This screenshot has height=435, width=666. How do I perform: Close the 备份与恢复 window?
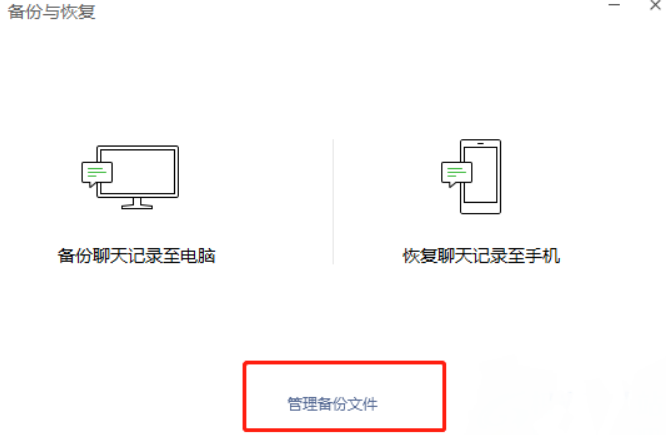tap(655, 5)
